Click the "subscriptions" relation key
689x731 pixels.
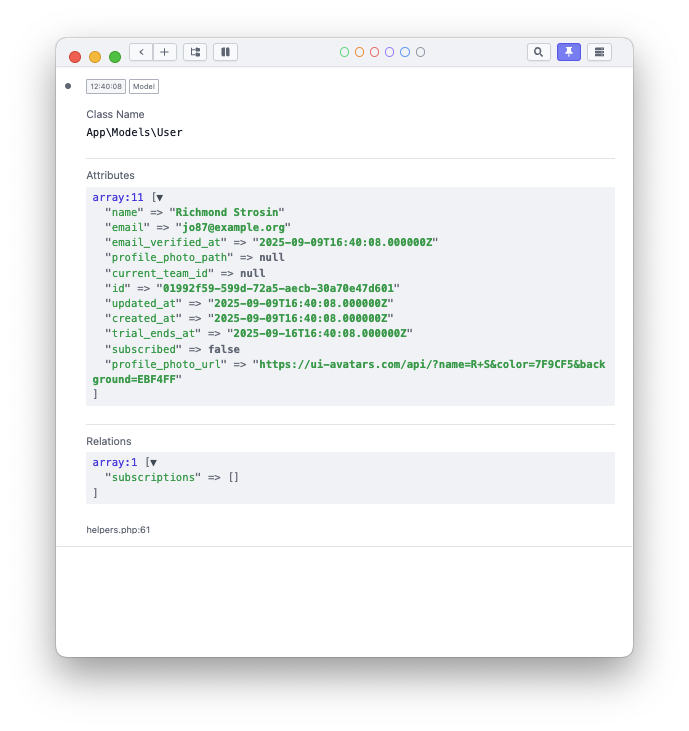[x=153, y=478]
